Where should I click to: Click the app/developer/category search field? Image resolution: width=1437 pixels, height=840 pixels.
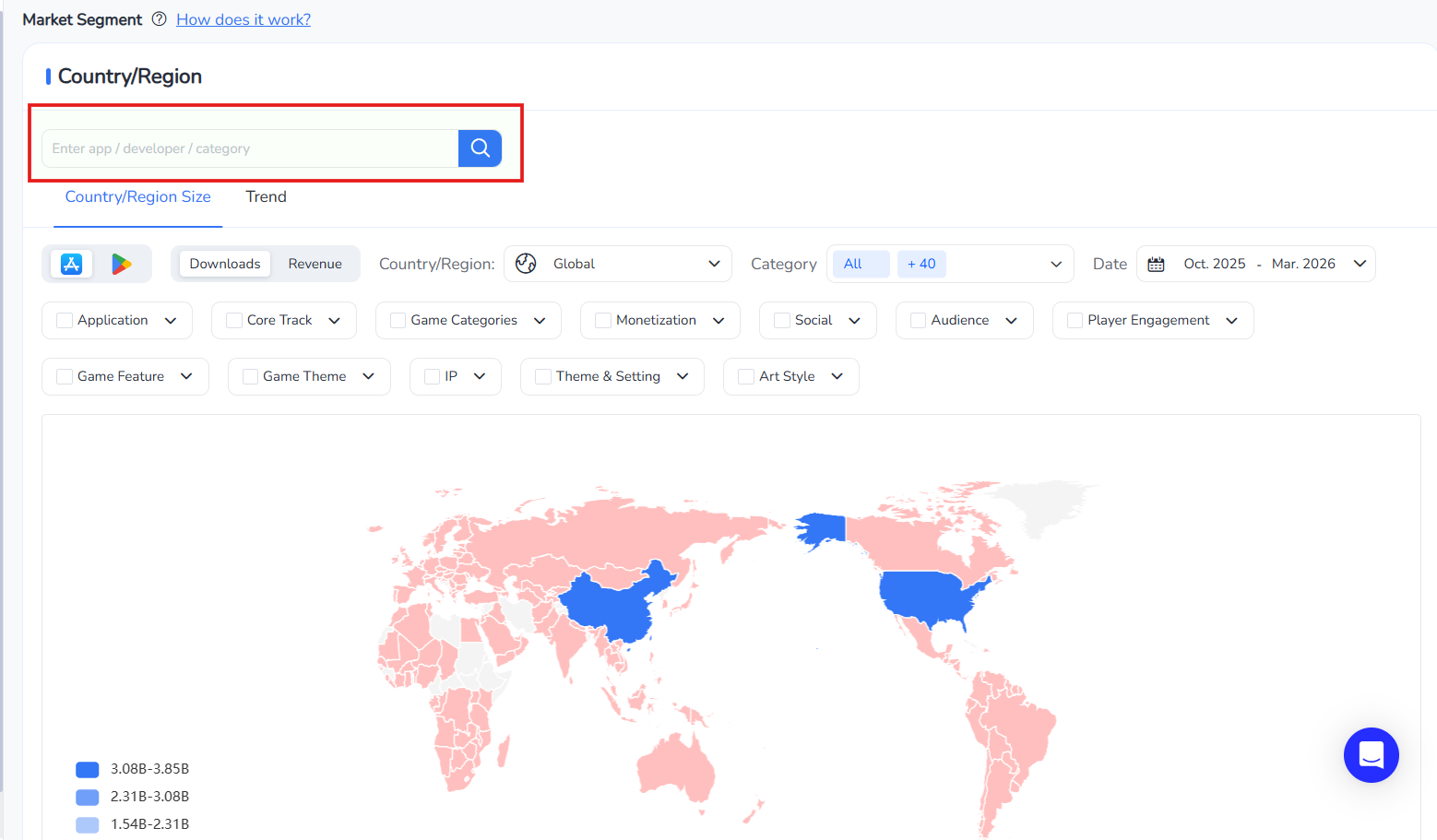(249, 148)
